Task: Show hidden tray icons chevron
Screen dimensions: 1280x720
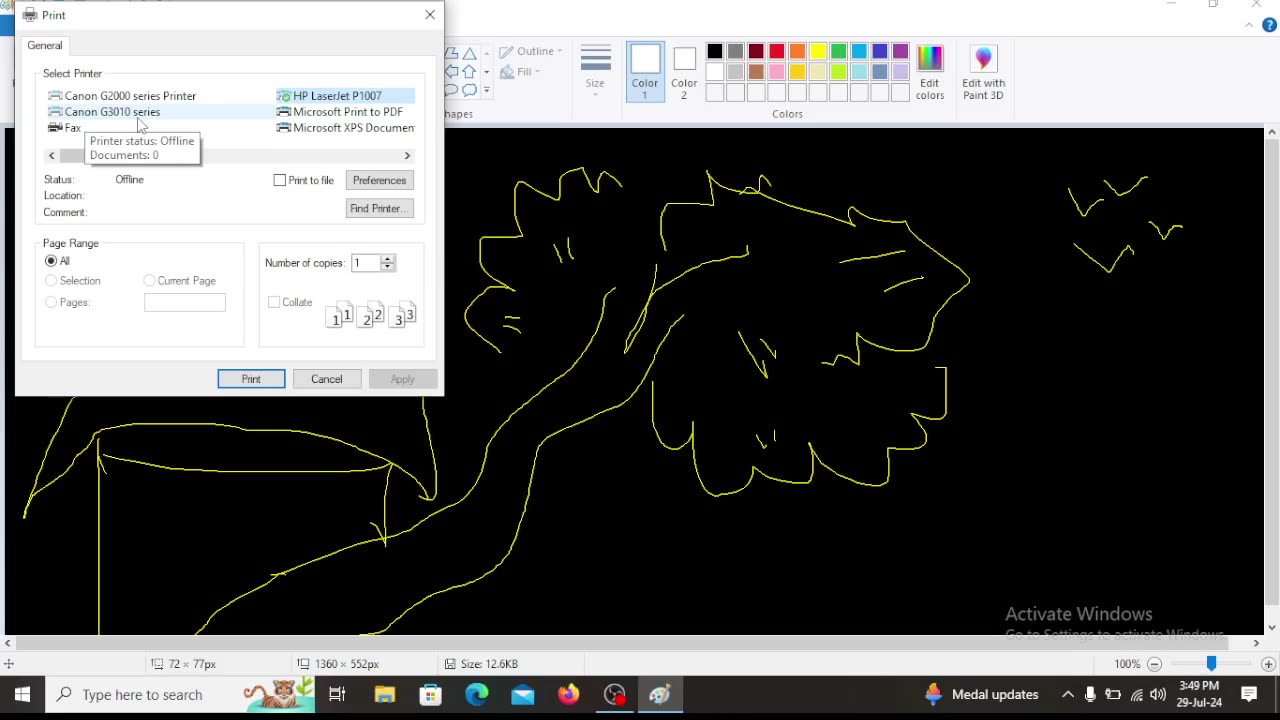Action: click(x=1068, y=694)
